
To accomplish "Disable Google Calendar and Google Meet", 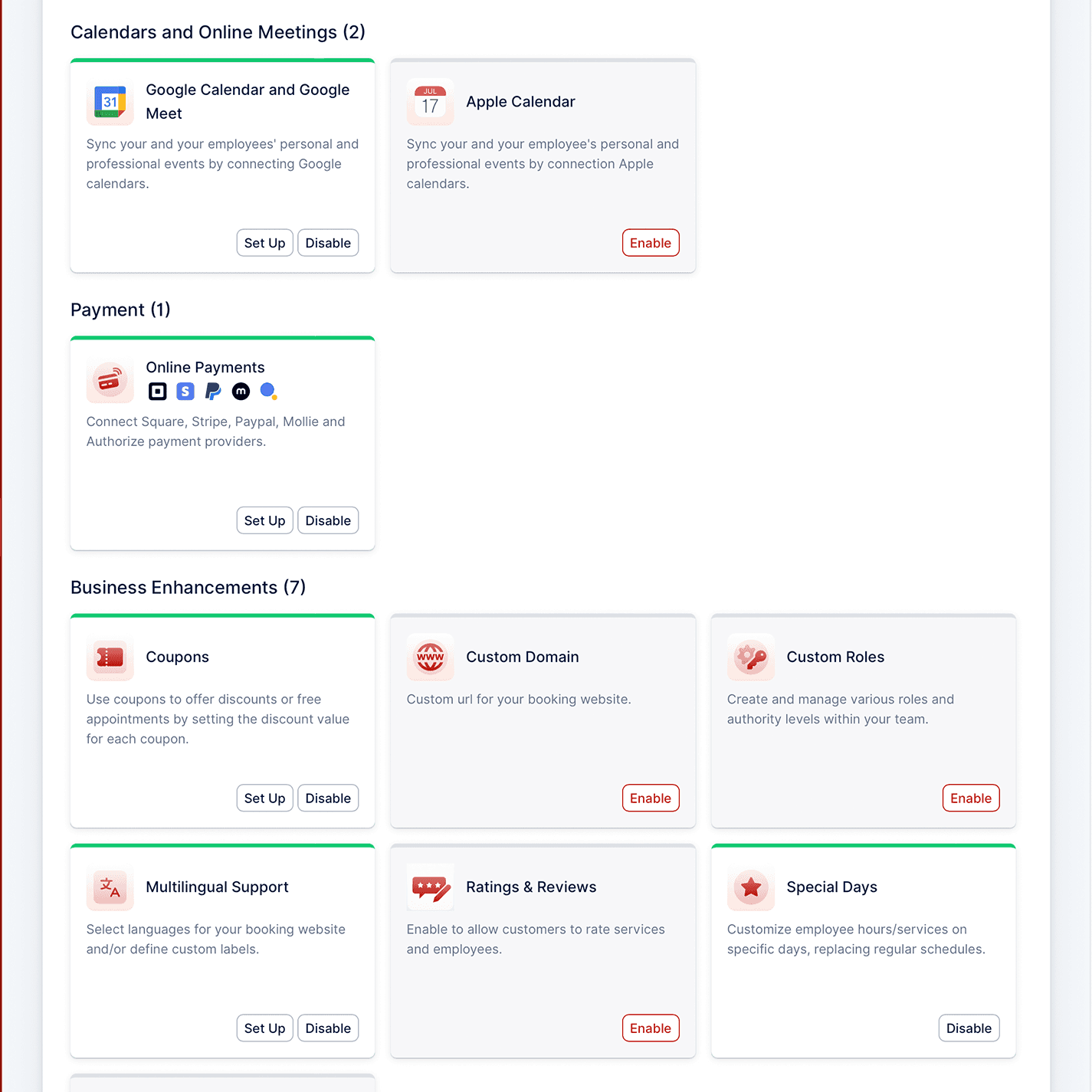I will (328, 243).
